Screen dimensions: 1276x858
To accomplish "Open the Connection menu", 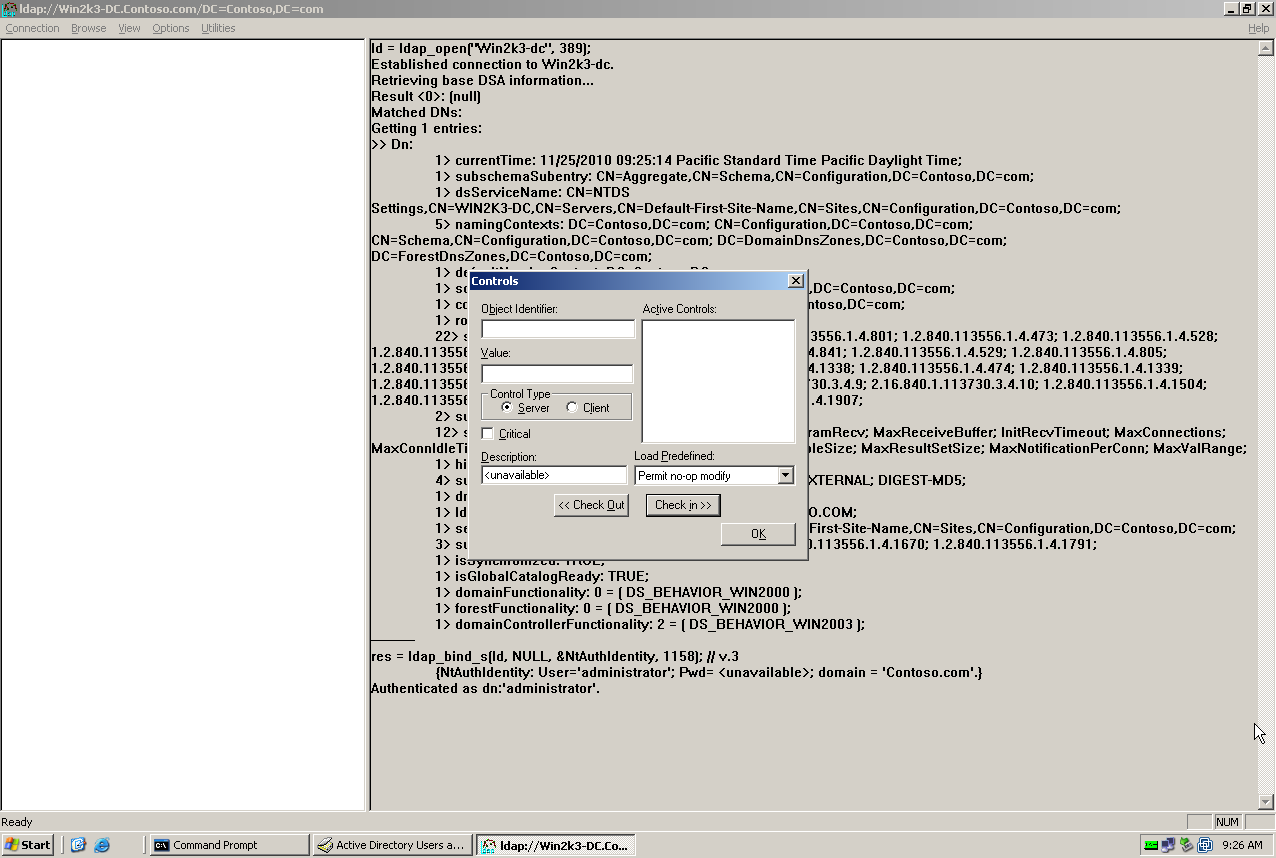I will (x=31, y=28).
